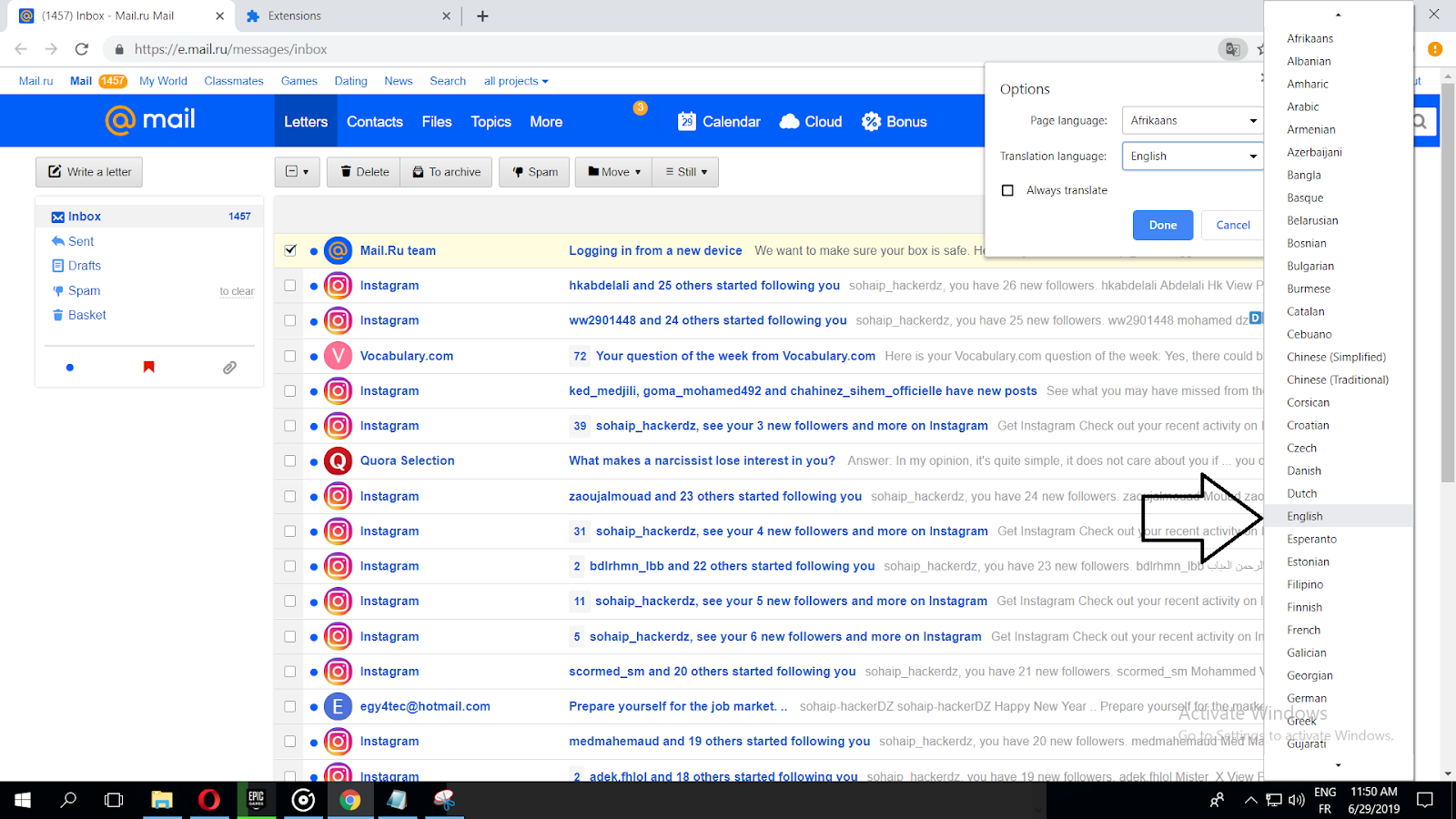Click Cancel in the translate Options
The width and height of the screenshot is (1456, 819).
(x=1233, y=225)
